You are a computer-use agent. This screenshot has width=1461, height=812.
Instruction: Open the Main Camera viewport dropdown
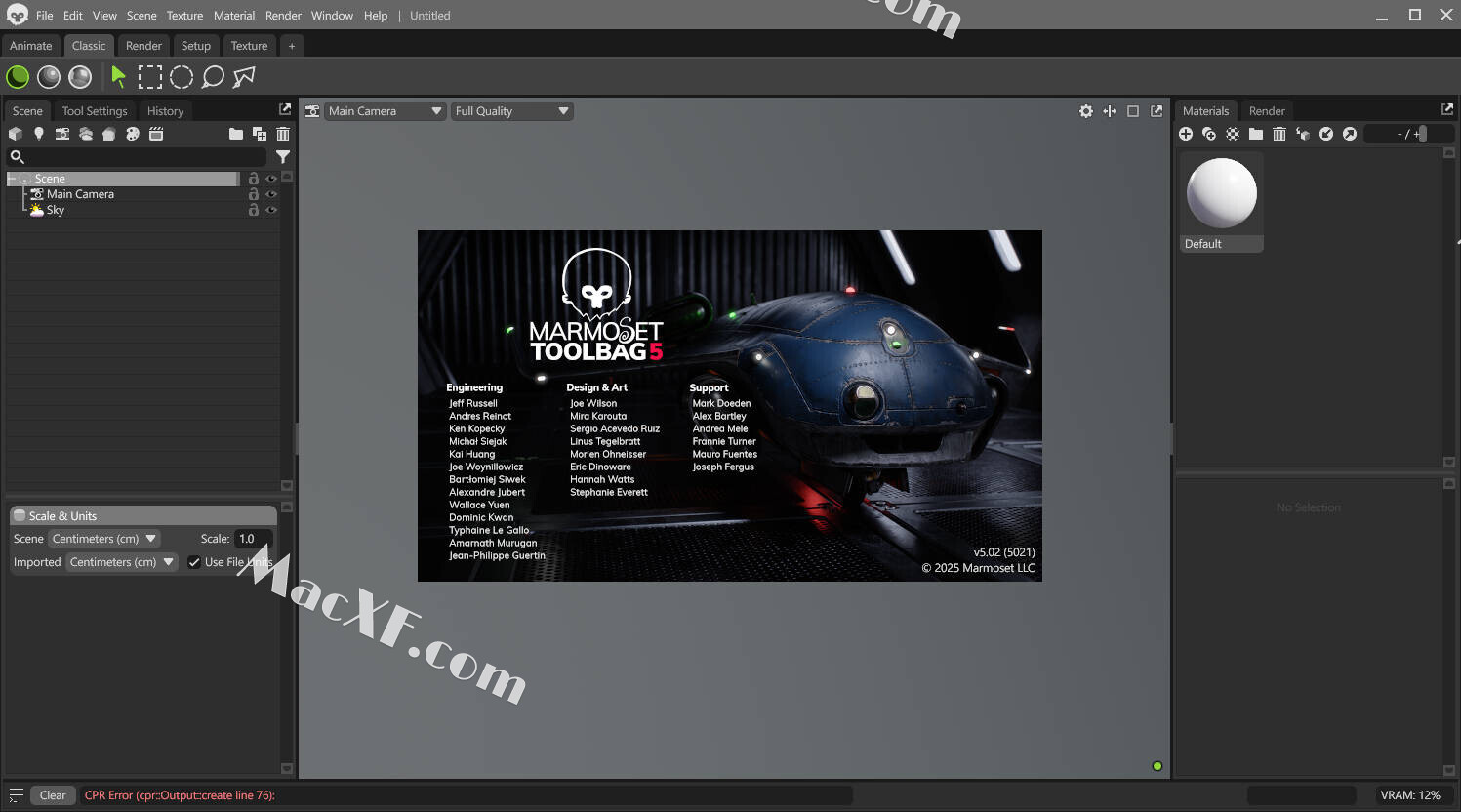[386, 111]
